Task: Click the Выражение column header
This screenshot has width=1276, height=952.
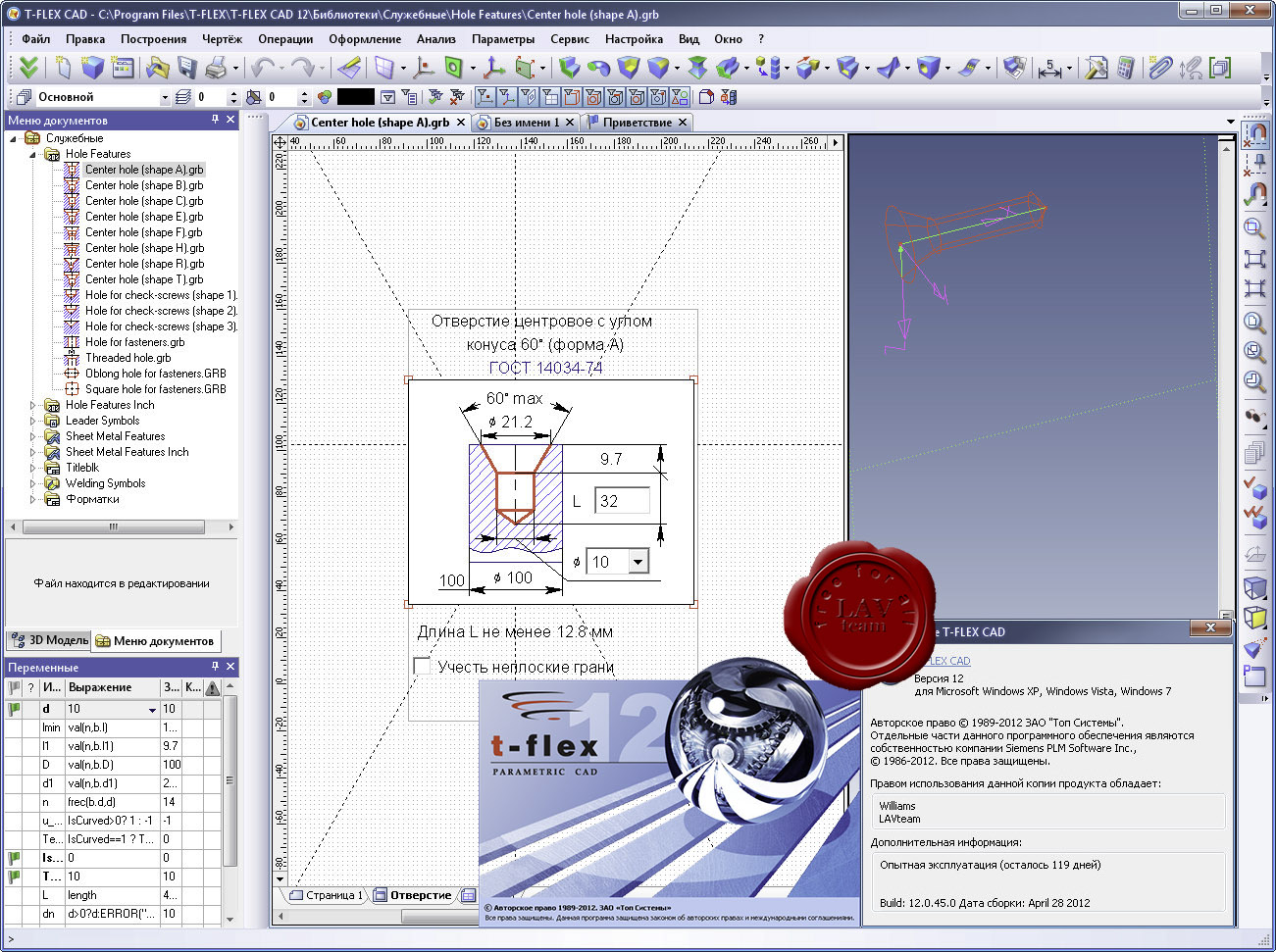Action: (112, 687)
